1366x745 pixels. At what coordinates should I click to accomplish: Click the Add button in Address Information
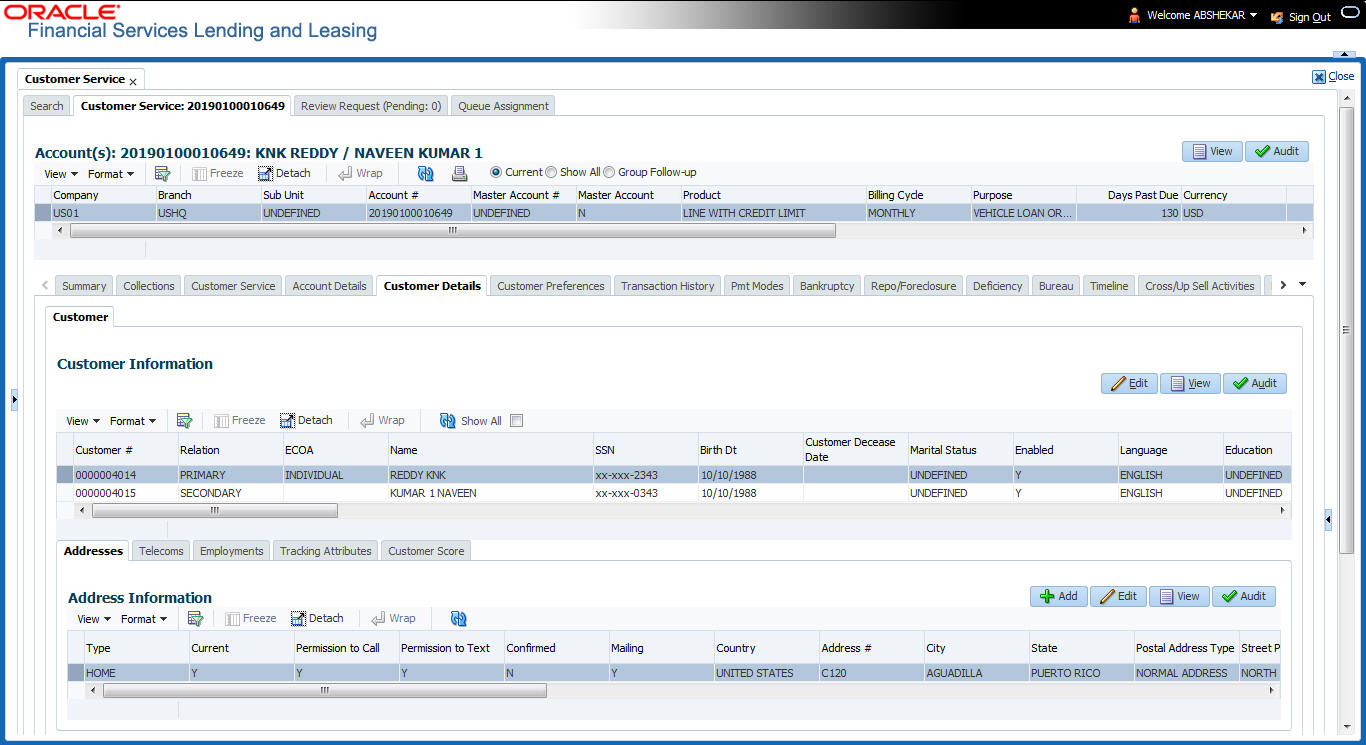pos(1059,596)
